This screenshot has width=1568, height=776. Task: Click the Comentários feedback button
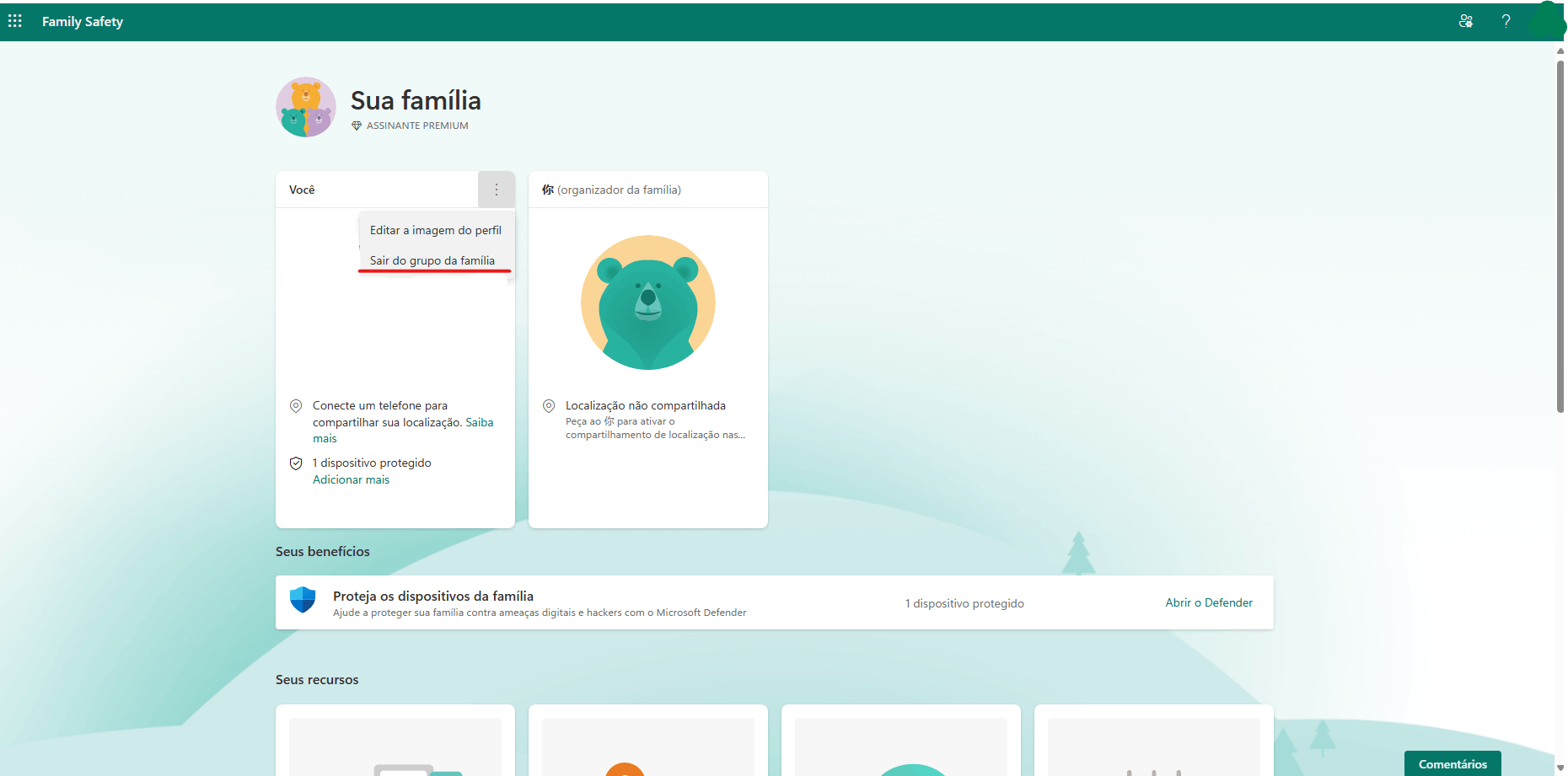click(x=1453, y=763)
